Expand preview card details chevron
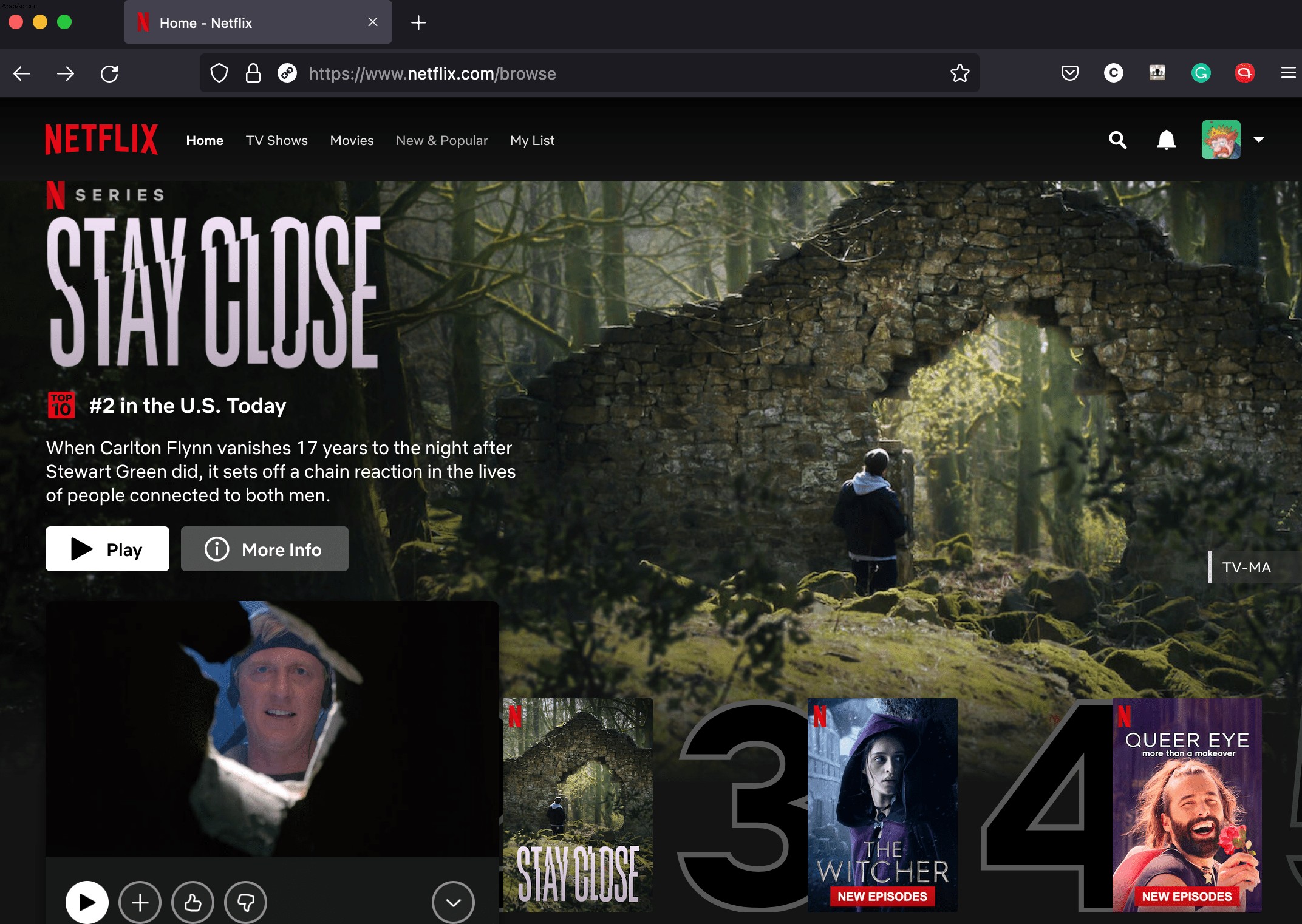Viewport: 1302px width, 924px height. [x=453, y=903]
